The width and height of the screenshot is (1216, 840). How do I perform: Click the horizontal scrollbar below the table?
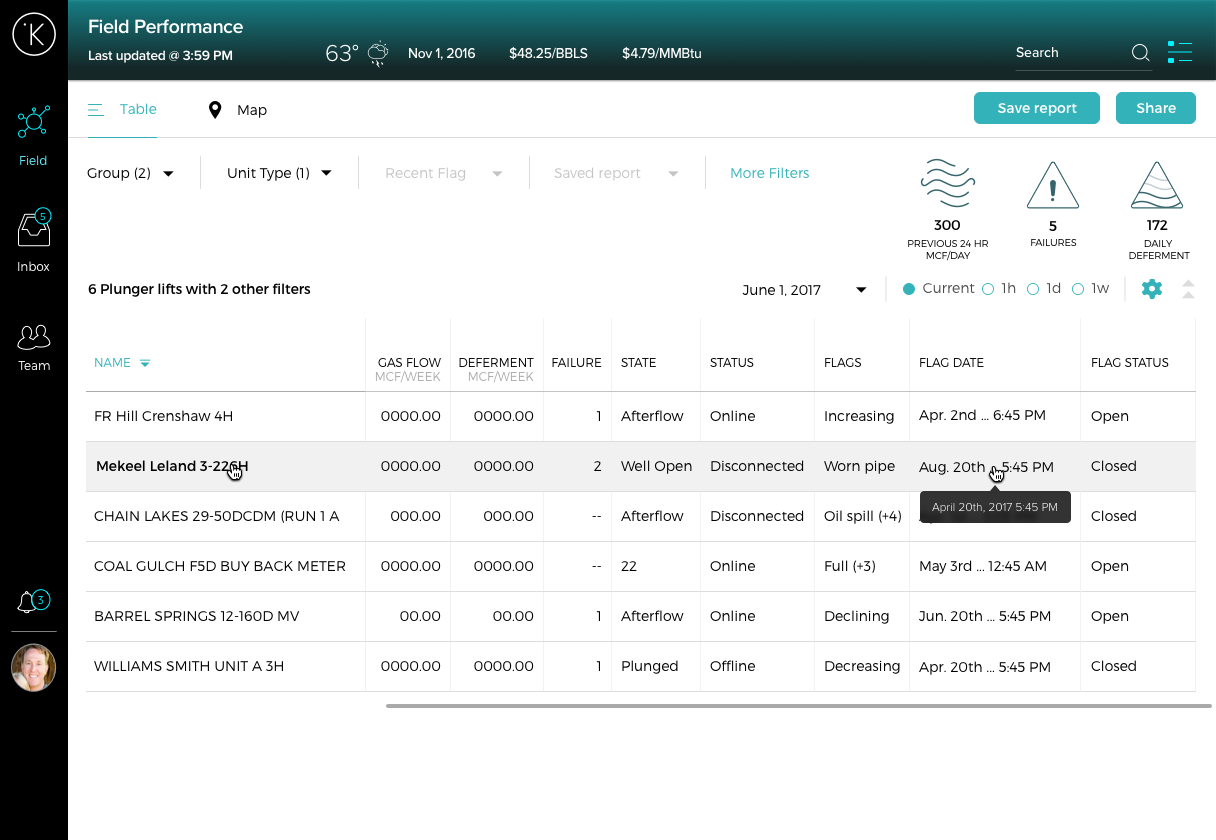pos(798,706)
